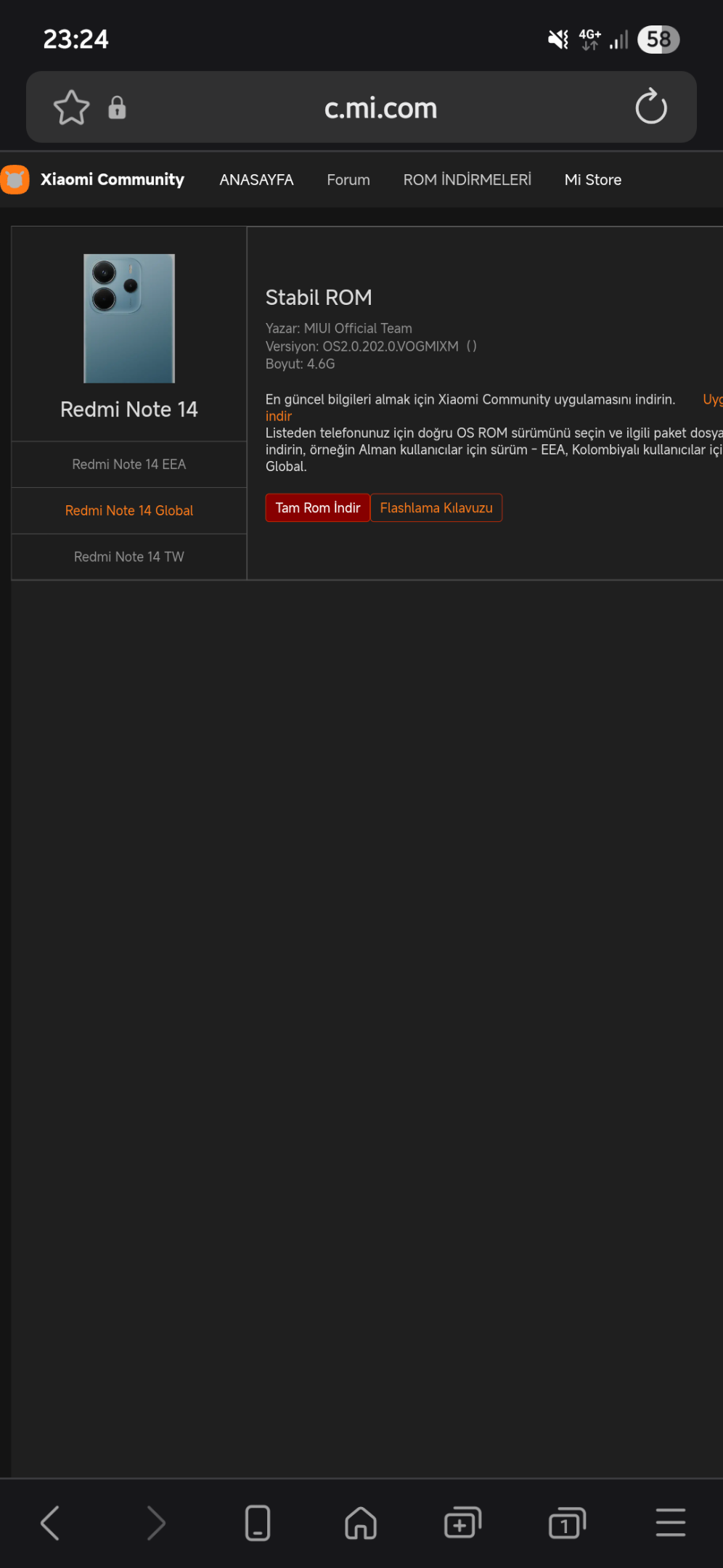This screenshot has height=1568, width=723.
Task: Bookmark page with star icon
Action: (x=72, y=107)
